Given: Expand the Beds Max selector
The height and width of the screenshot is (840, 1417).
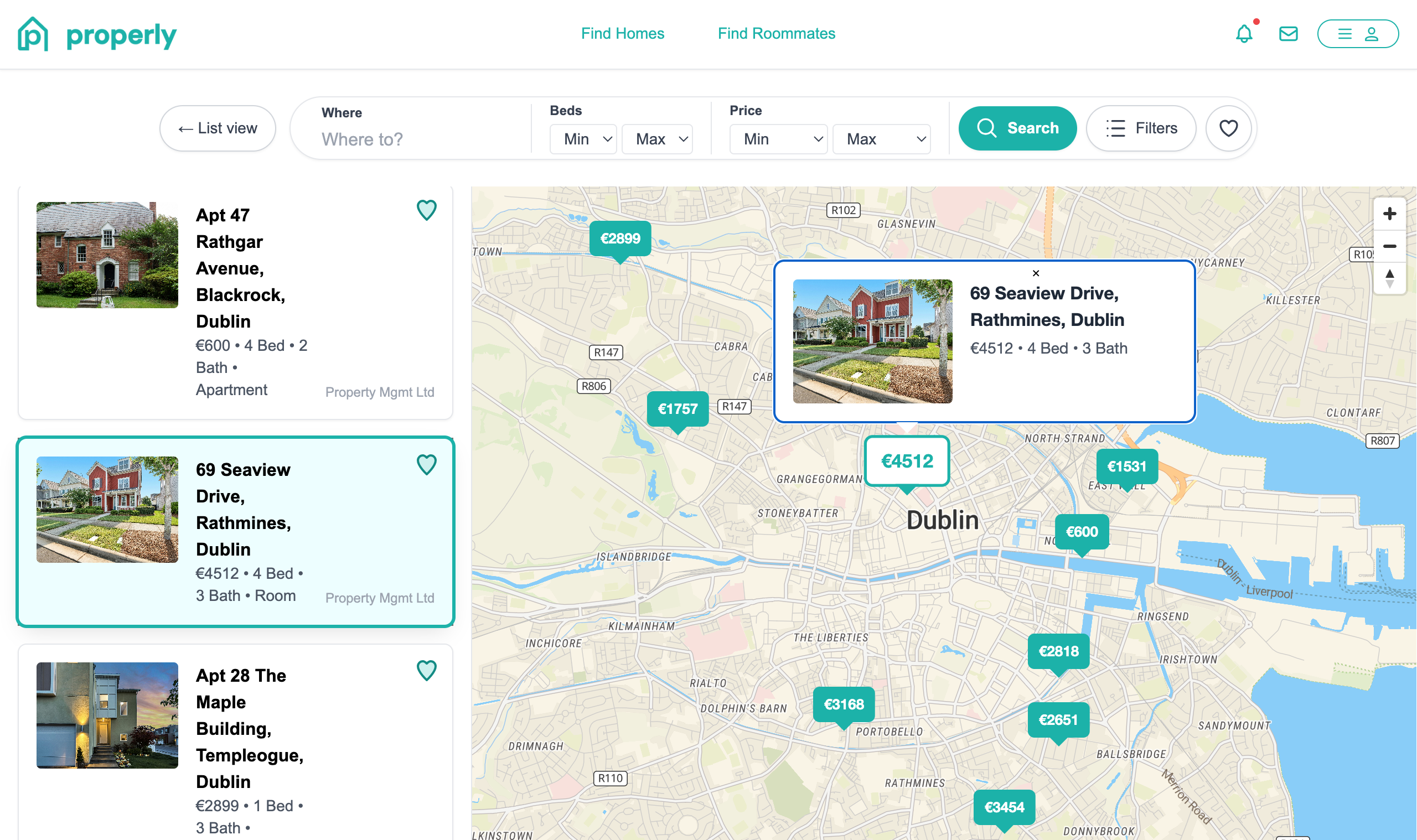Looking at the screenshot, I should click(x=656, y=139).
